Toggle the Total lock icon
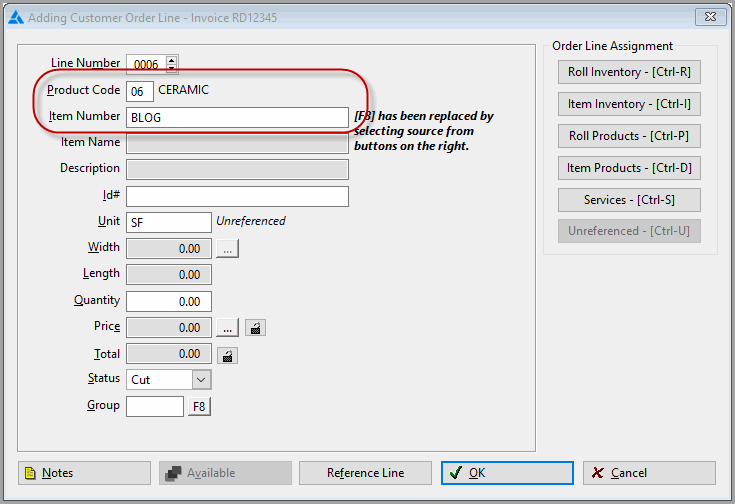Image resolution: width=735 pixels, height=504 pixels. [227, 356]
